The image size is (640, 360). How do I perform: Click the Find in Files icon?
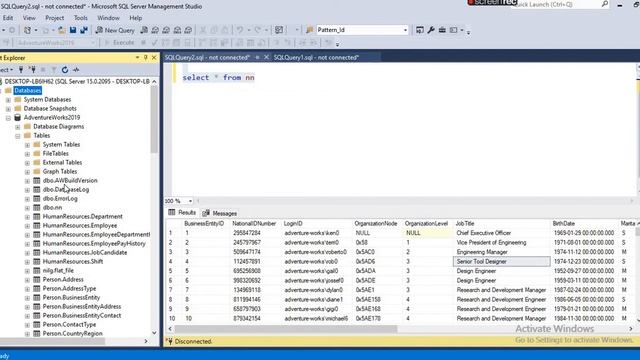click(310, 30)
